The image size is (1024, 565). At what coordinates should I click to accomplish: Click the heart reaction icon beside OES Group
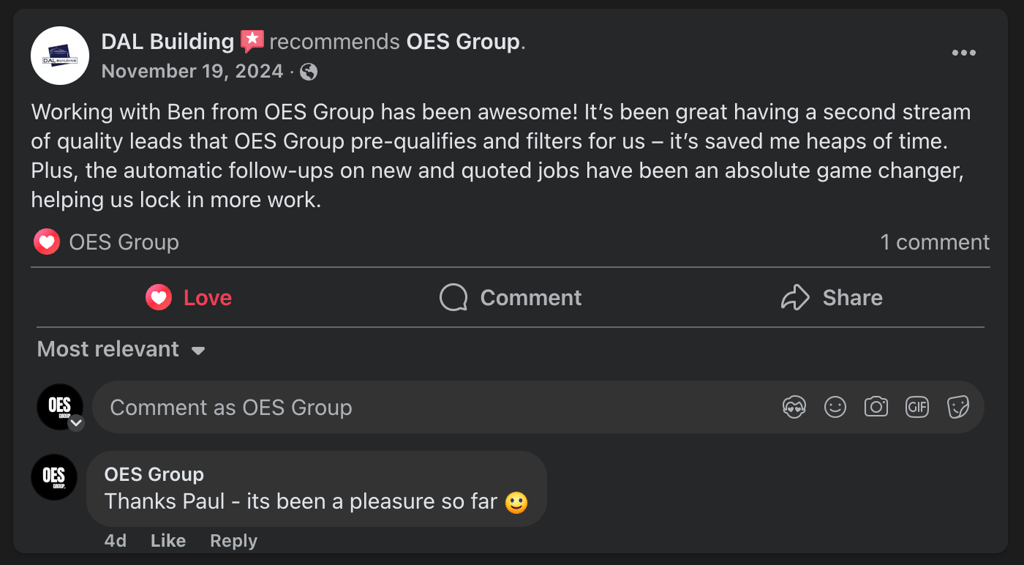(x=46, y=242)
